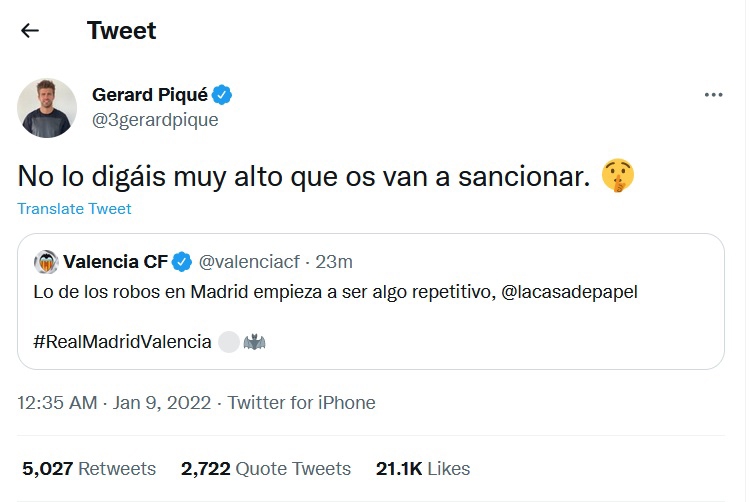The image size is (754, 502).
Task: Click Translate Tweet link
Action: click(74, 209)
